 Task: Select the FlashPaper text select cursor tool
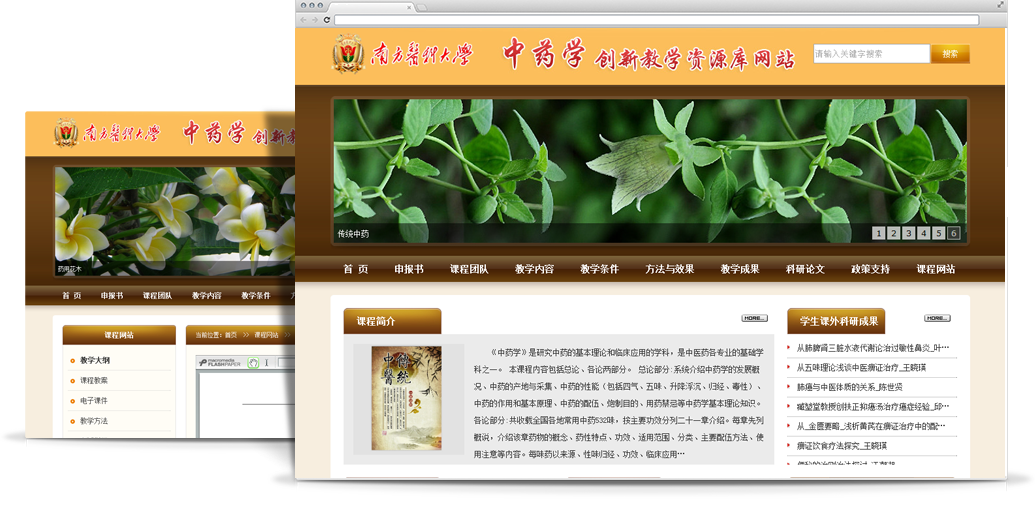pos(266,363)
